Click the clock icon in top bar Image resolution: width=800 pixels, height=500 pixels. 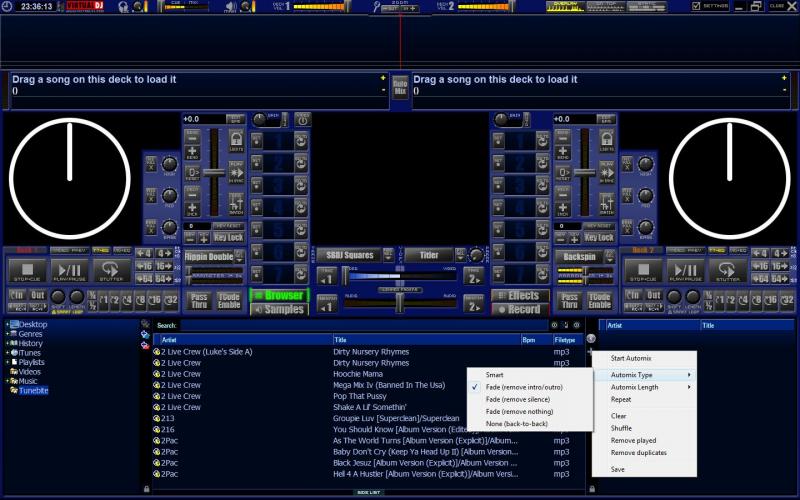pyautogui.click(x=7, y=6)
